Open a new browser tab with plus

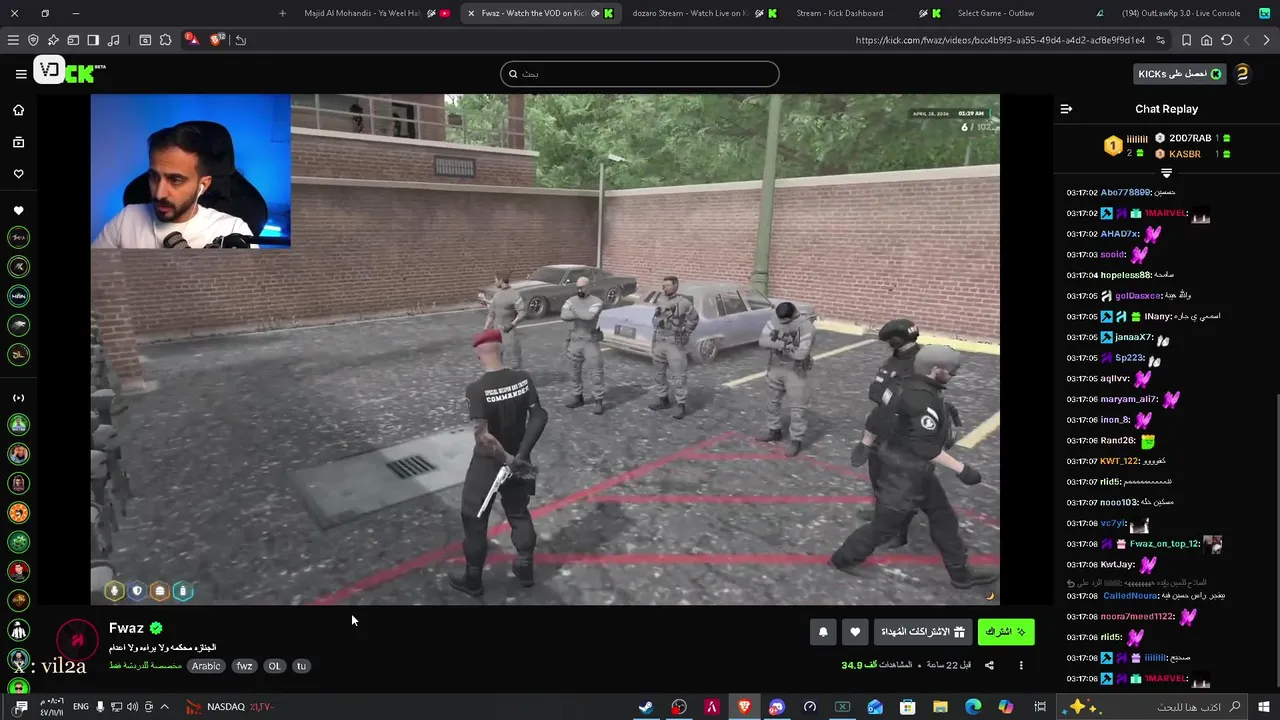point(282,13)
